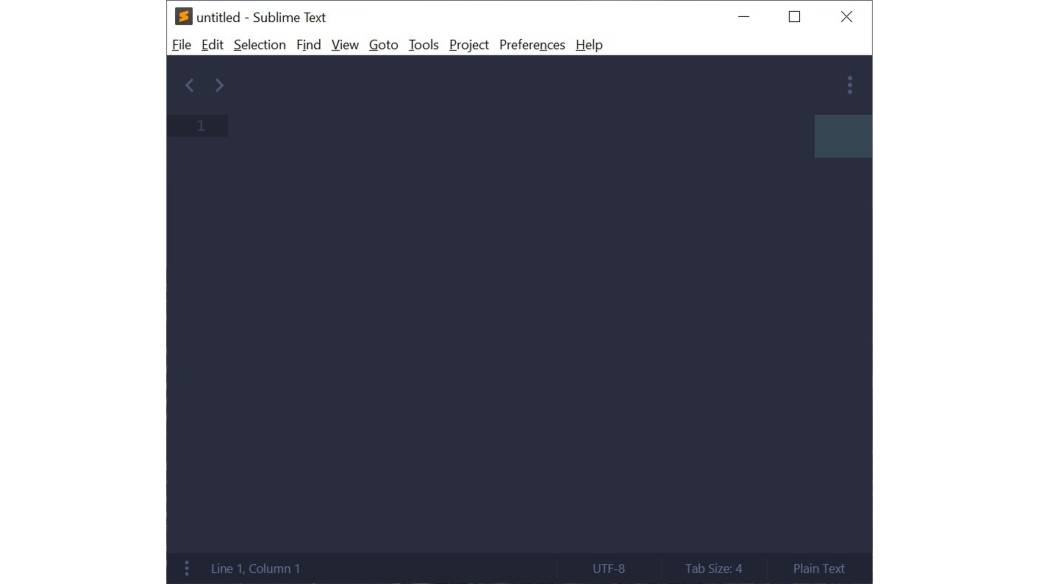Viewport: 1039px width, 584px height.
Task: Open the three-dot tab options menu
Action: pos(849,86)
